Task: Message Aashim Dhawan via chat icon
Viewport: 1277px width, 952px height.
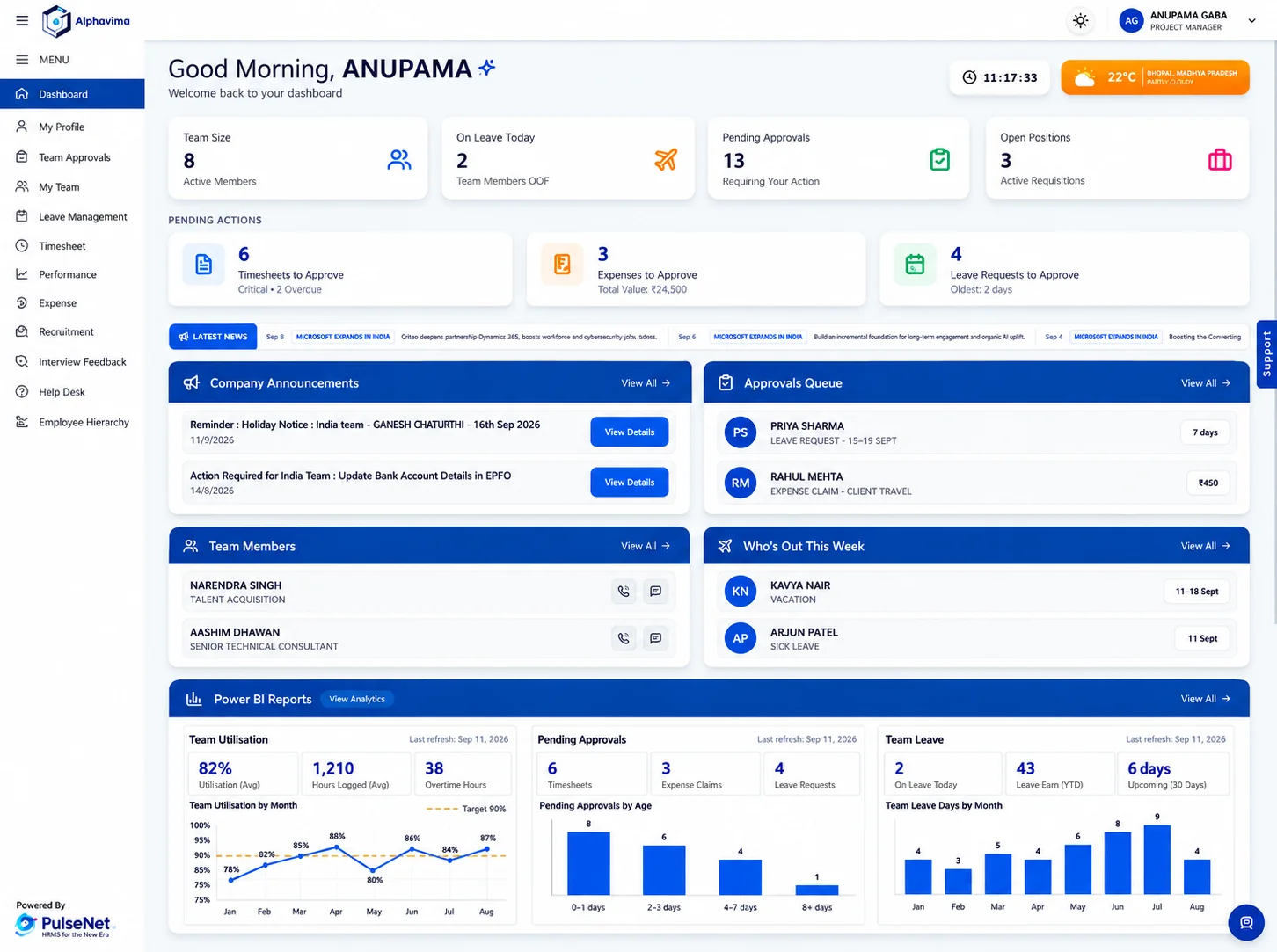Action: tap(655, 638)
